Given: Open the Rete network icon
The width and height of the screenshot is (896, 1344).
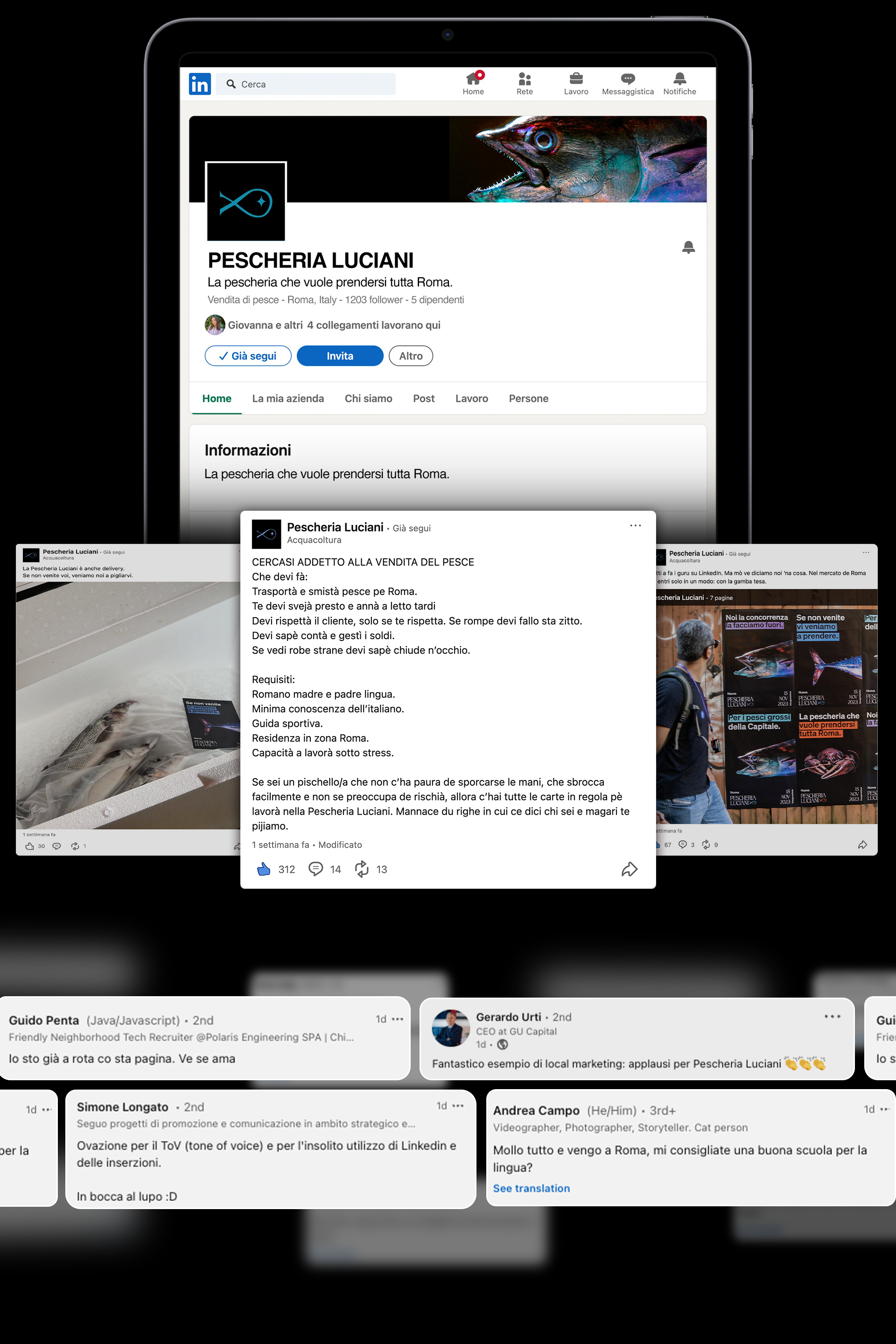Looking at the screenshot, I should (525, 84).
